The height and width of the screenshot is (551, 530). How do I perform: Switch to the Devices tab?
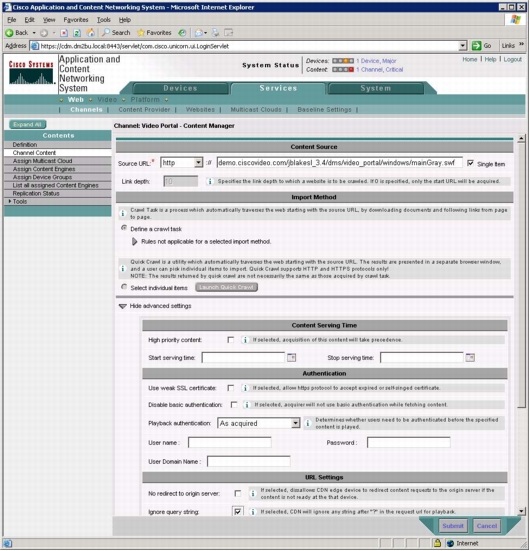click(x=180, y=88)
